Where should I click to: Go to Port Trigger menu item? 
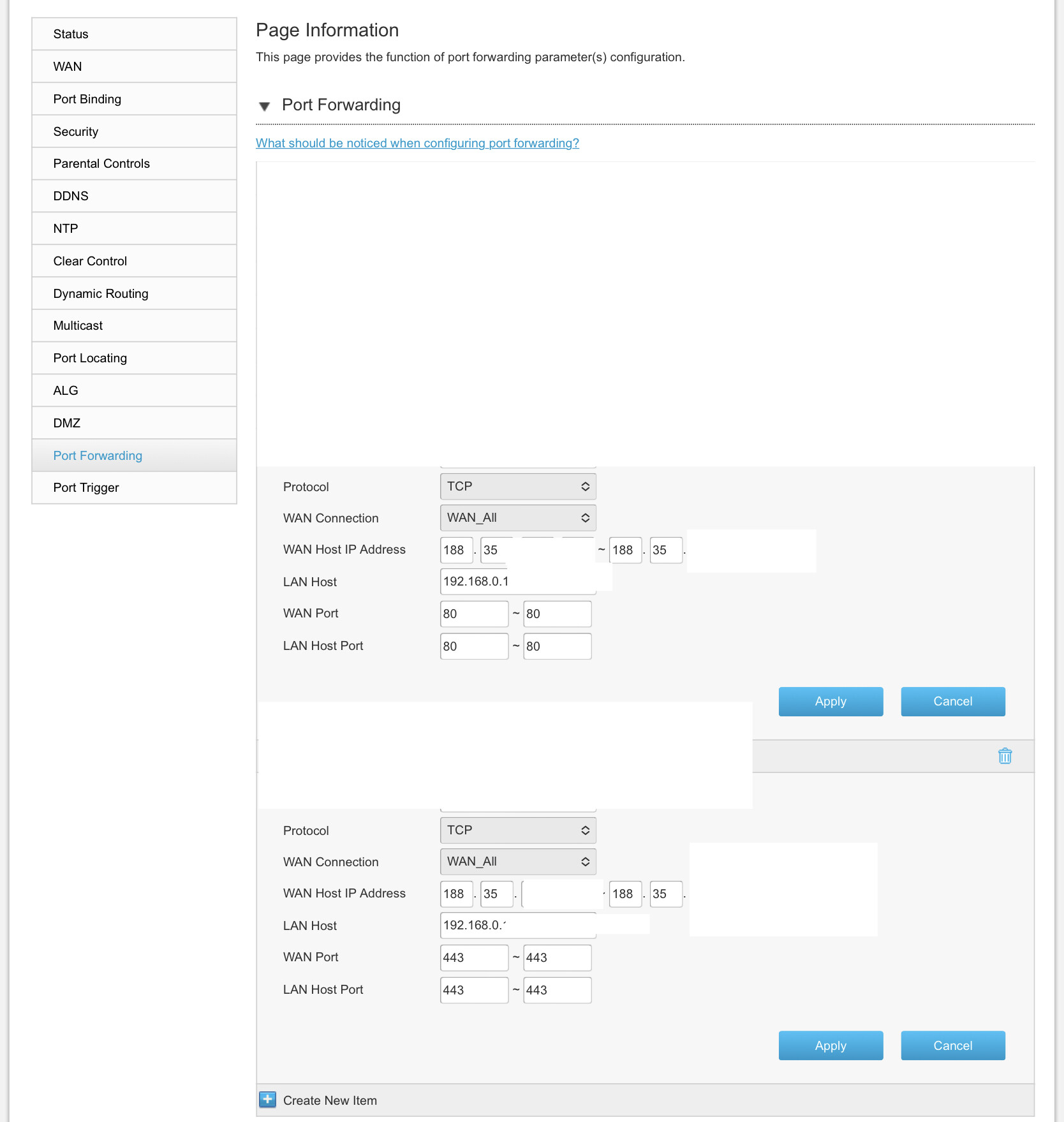click(86, 488)
